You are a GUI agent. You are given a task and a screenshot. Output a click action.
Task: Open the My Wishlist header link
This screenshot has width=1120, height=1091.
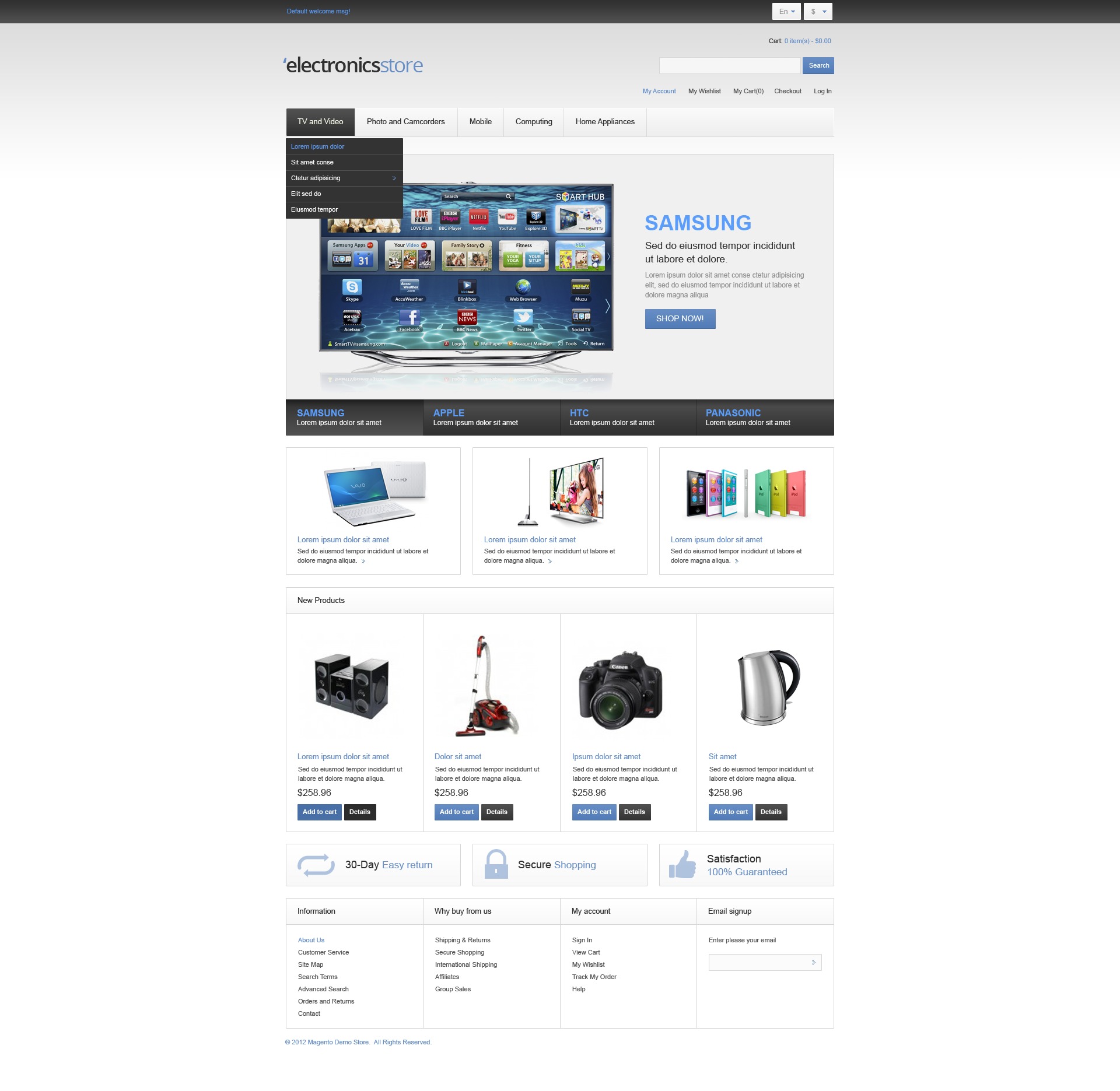coord(705,92)
